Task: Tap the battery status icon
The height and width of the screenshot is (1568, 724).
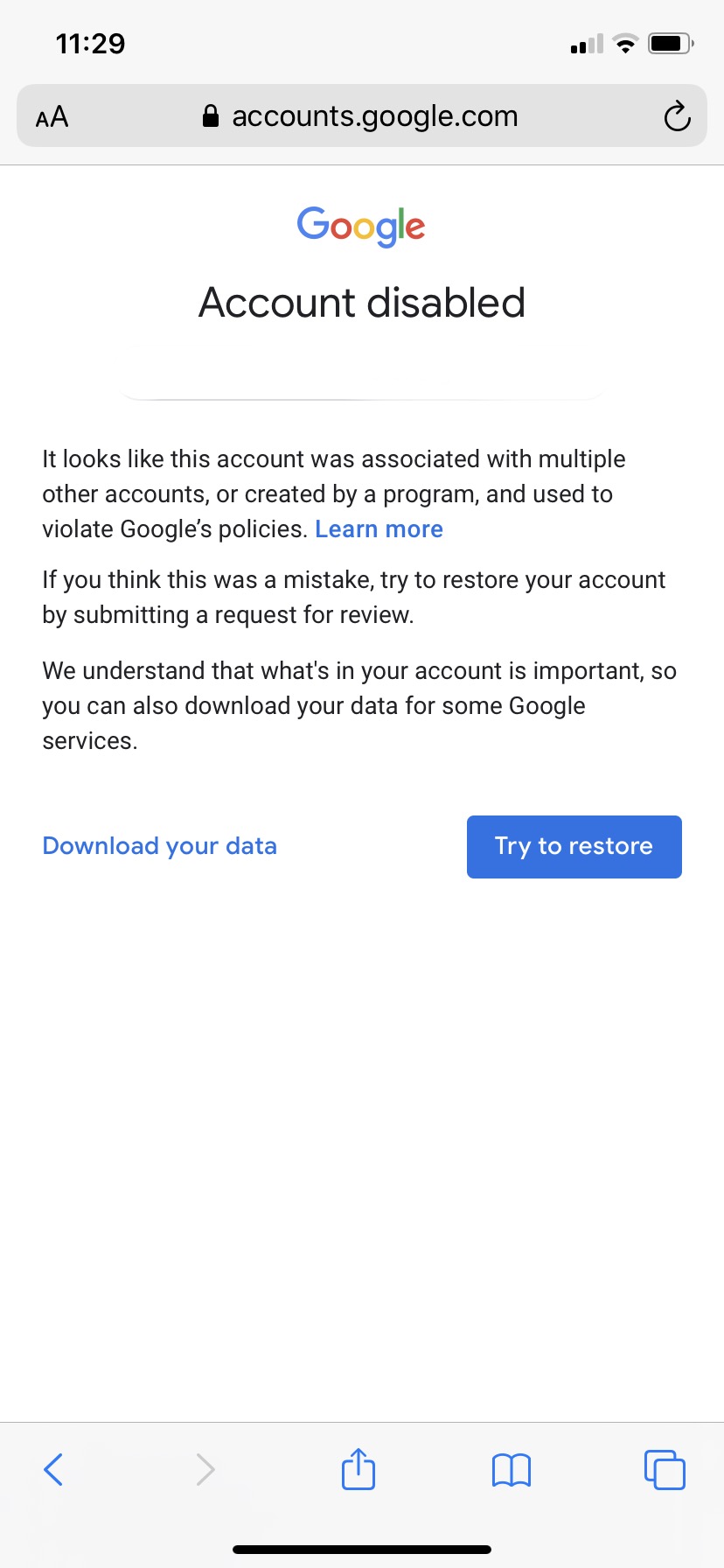Action: point(671,43)
